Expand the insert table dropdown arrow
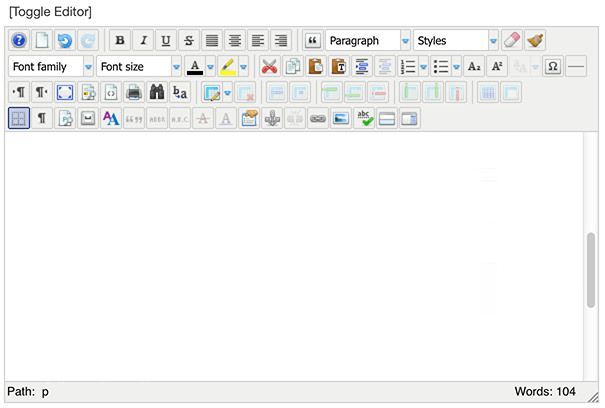The width and height of the screenshot is (605, 408). point(228,92)
